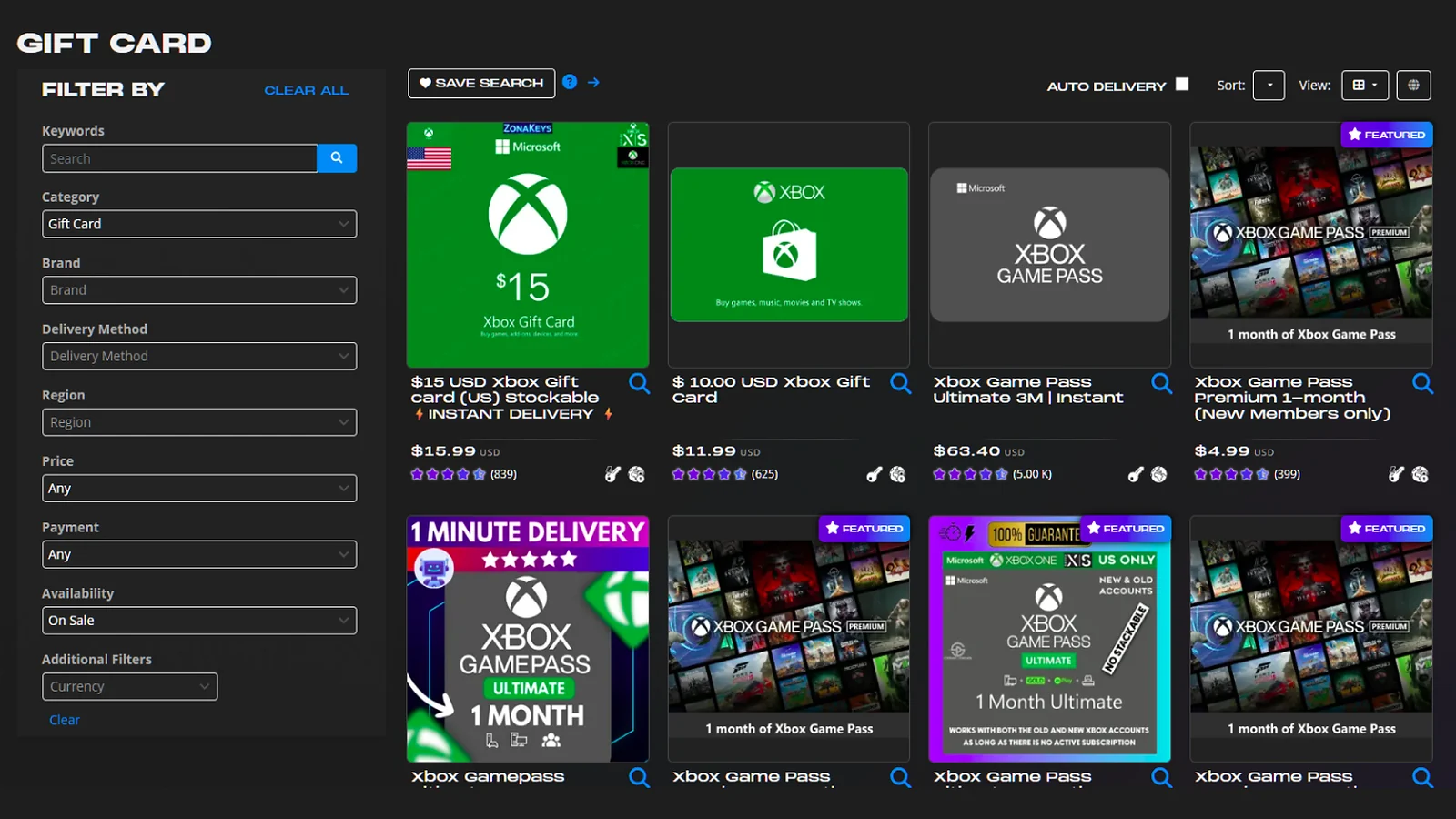
Task: Preview the Game Pass Premium 1-month listing
Action: coord(1423,383)
